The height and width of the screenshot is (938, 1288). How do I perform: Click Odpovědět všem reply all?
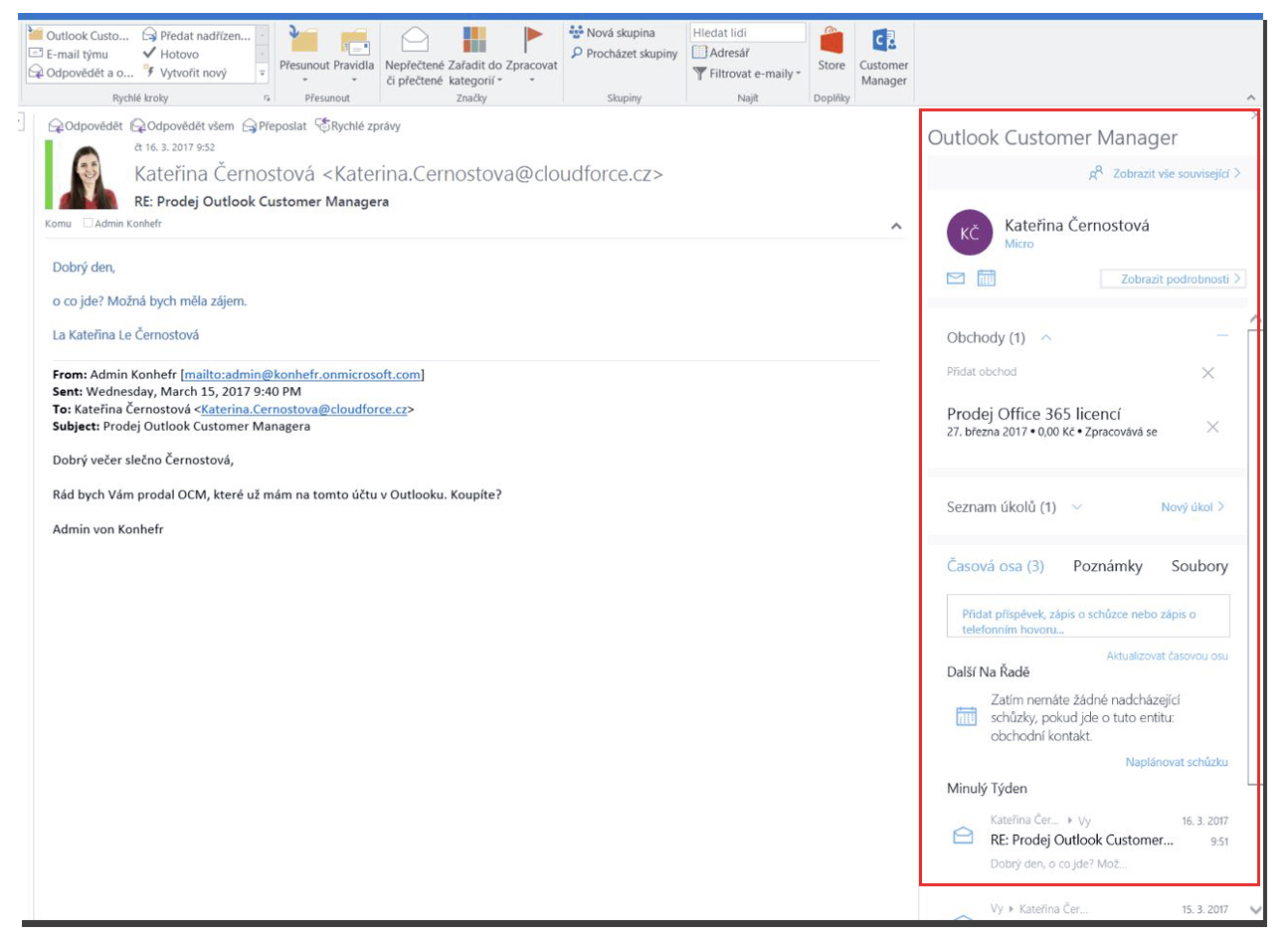[182, 126]
